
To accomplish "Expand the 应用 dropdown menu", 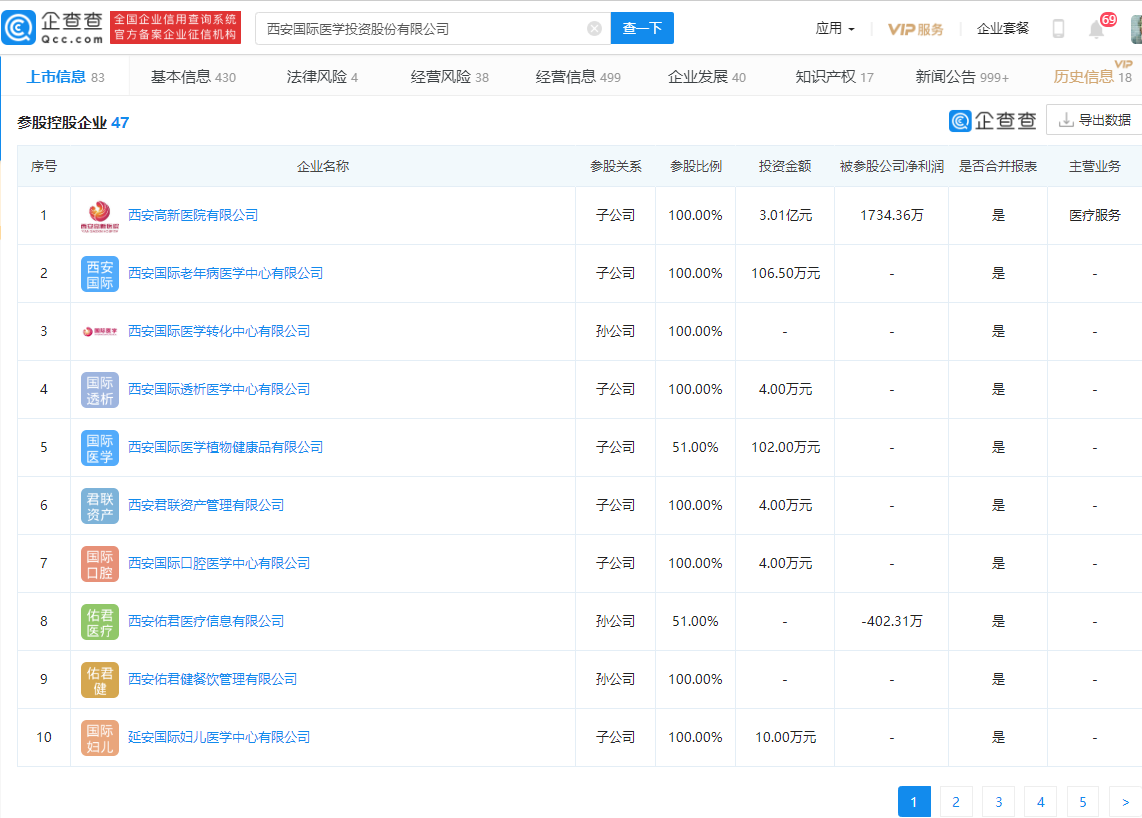I will [835, 28].
